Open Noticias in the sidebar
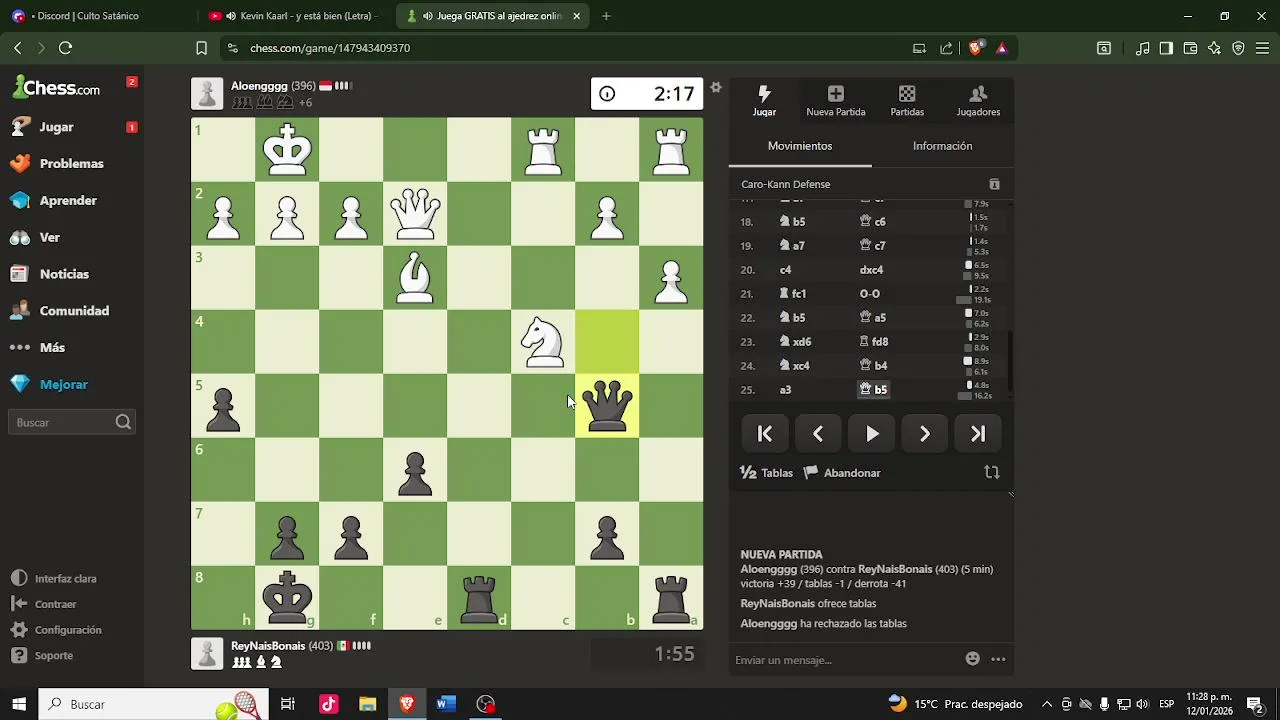1280x720 pixels. tap(64, 274)
